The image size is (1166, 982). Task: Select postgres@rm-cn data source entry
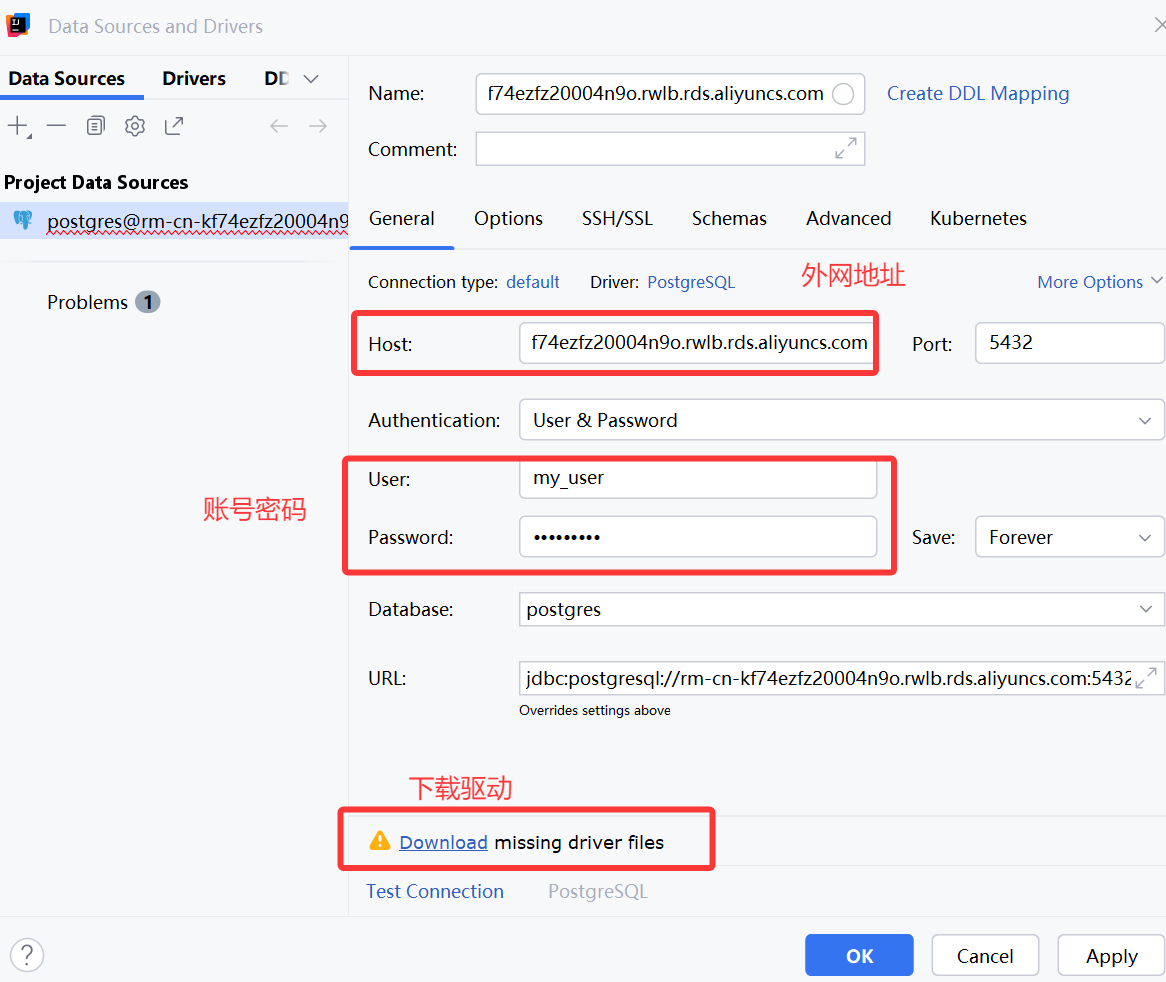174,221
